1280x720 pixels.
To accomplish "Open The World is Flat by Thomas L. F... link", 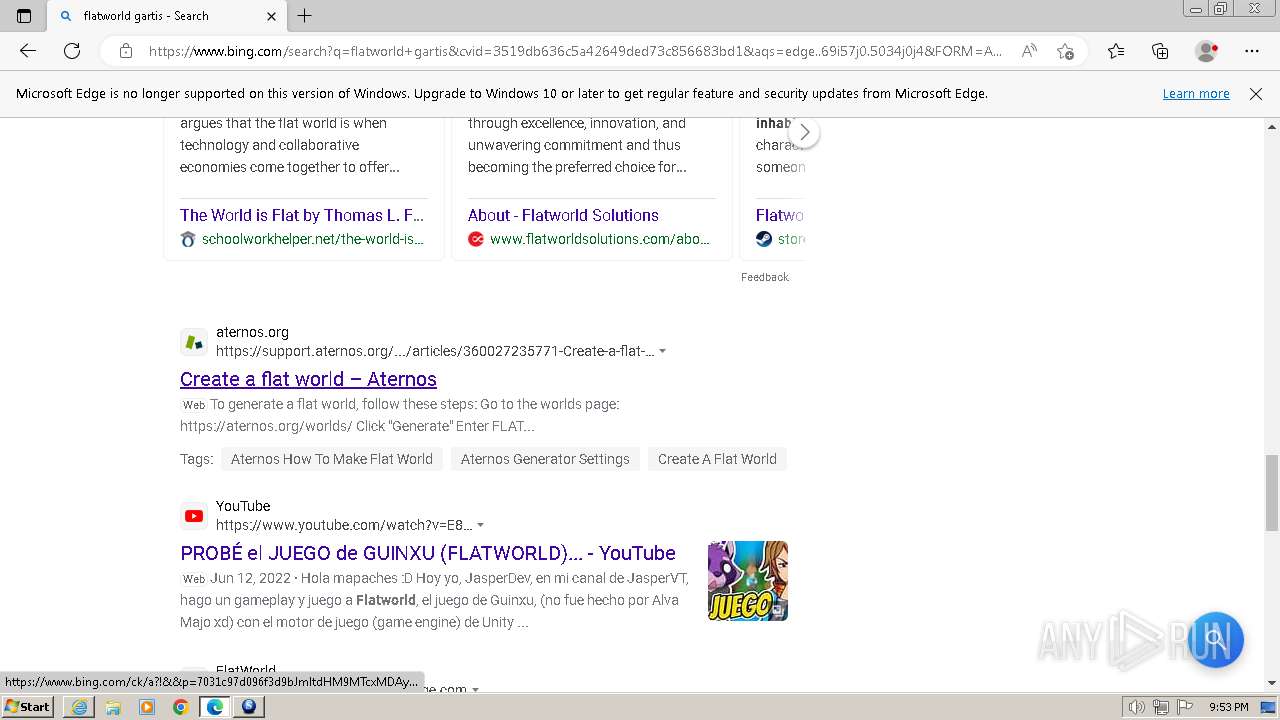I will coord(302,215).
